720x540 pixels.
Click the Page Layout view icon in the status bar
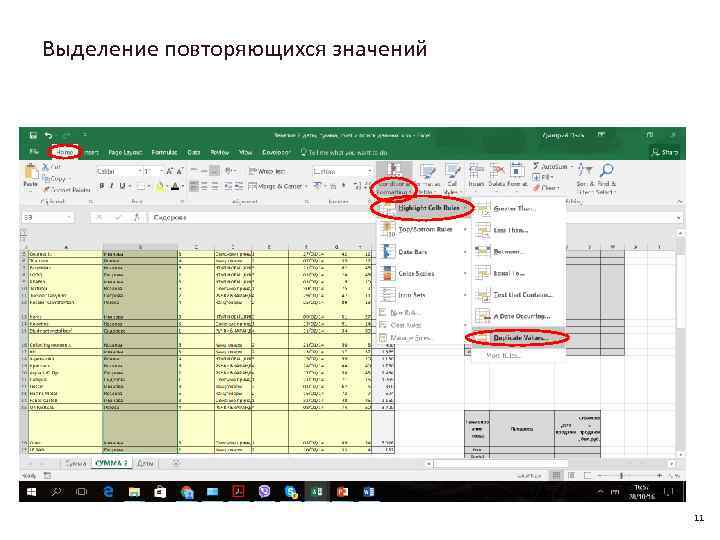click(x=572, y=475)
